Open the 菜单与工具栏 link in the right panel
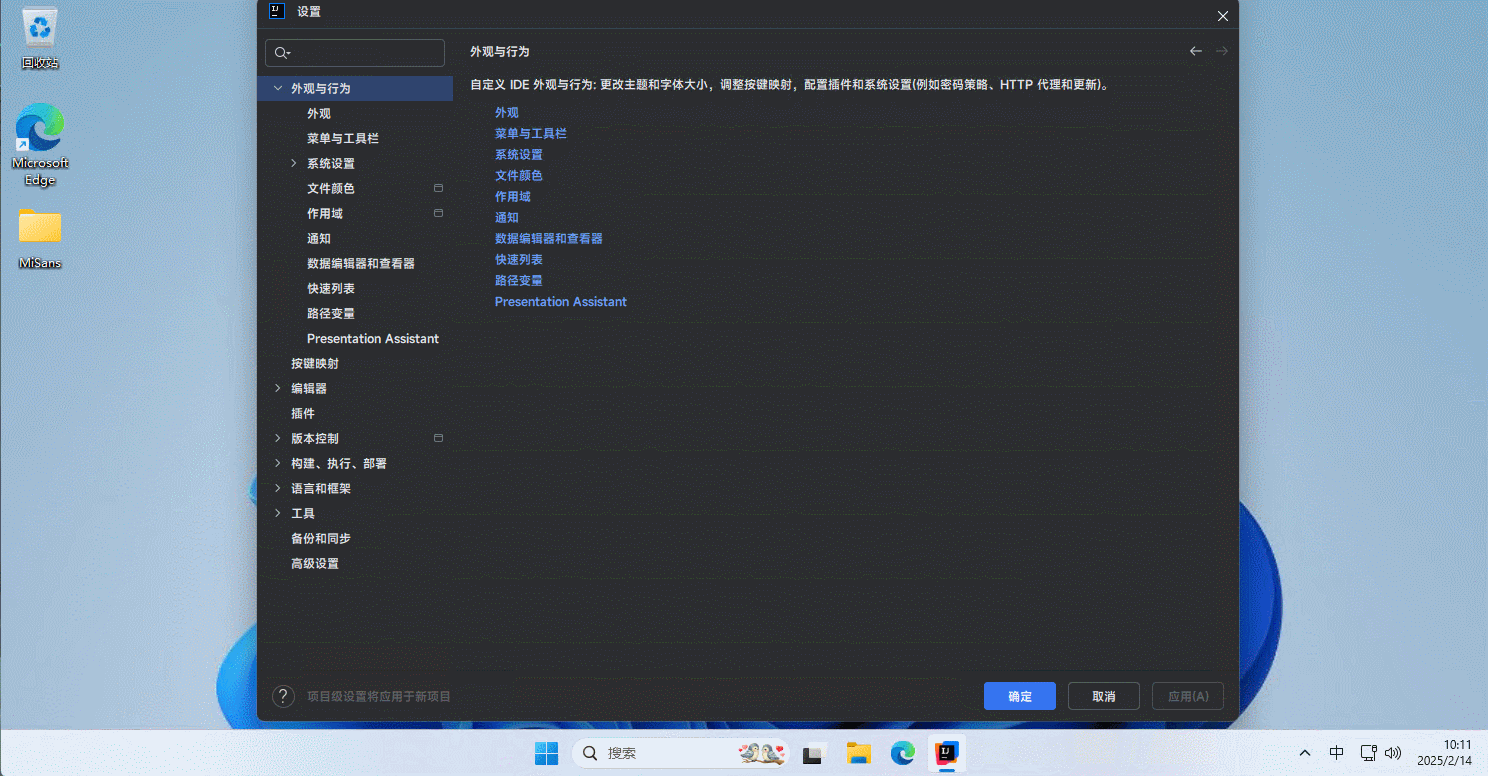Screen dimensions: 1488x776 [530, 133]
